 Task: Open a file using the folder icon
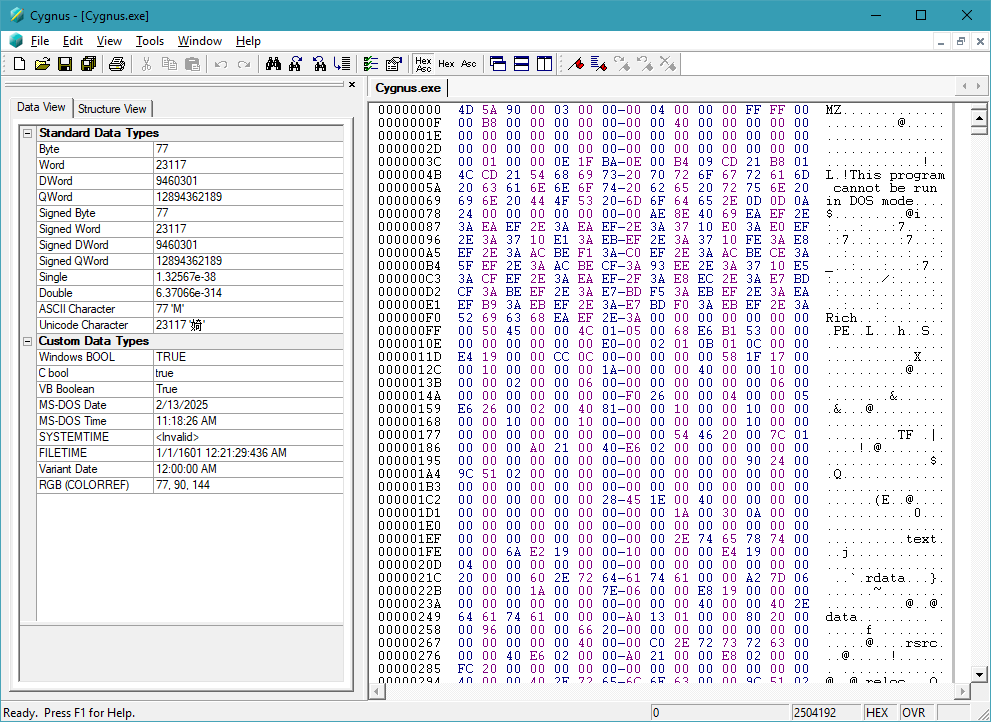[x=42, y=64]
